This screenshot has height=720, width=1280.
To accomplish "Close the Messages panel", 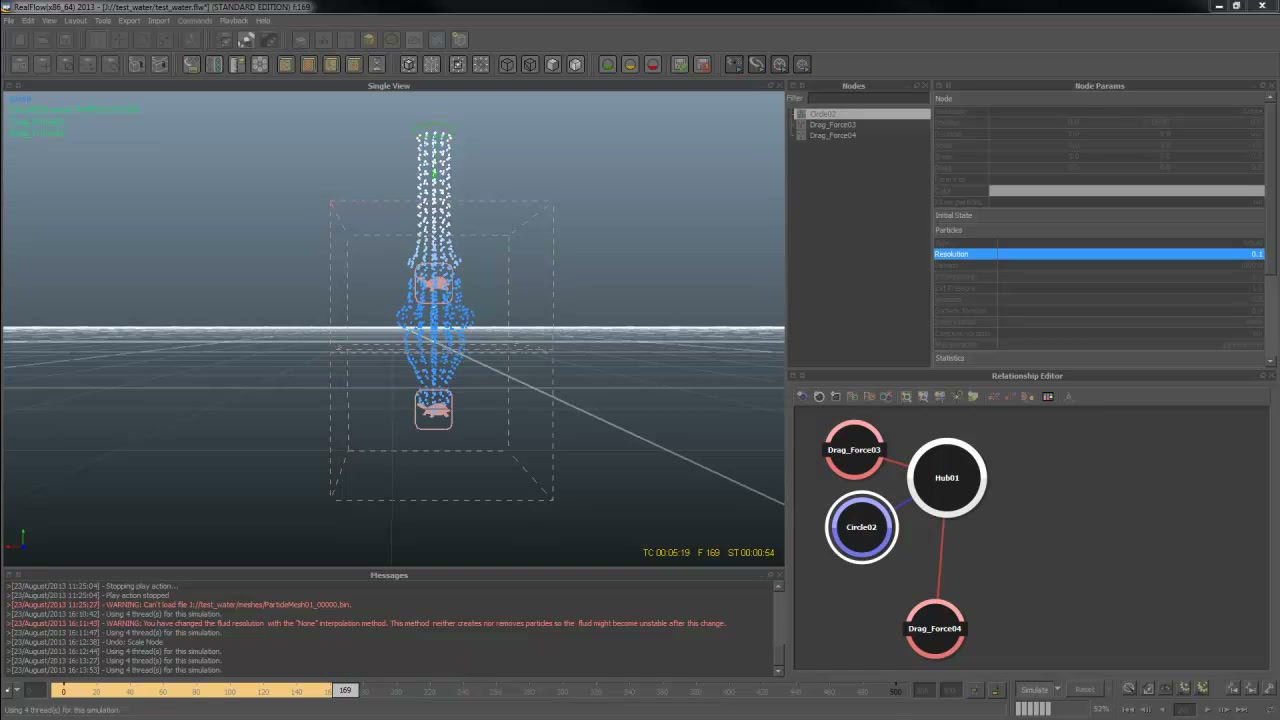I will (780, 575).
